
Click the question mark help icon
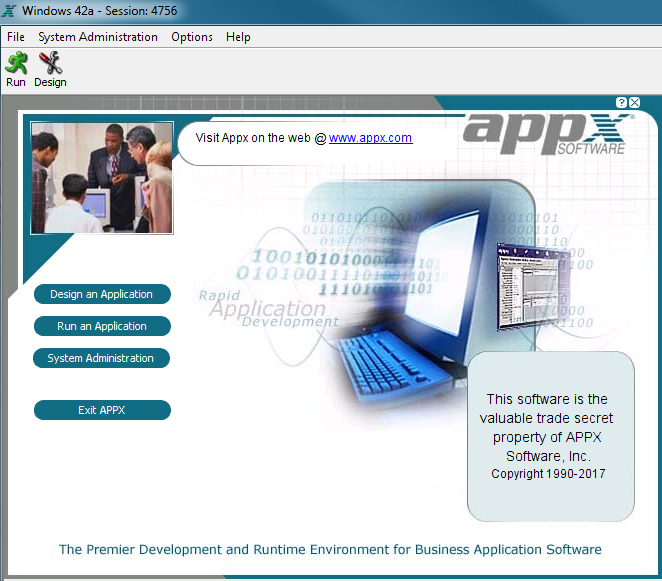[621, 103]
